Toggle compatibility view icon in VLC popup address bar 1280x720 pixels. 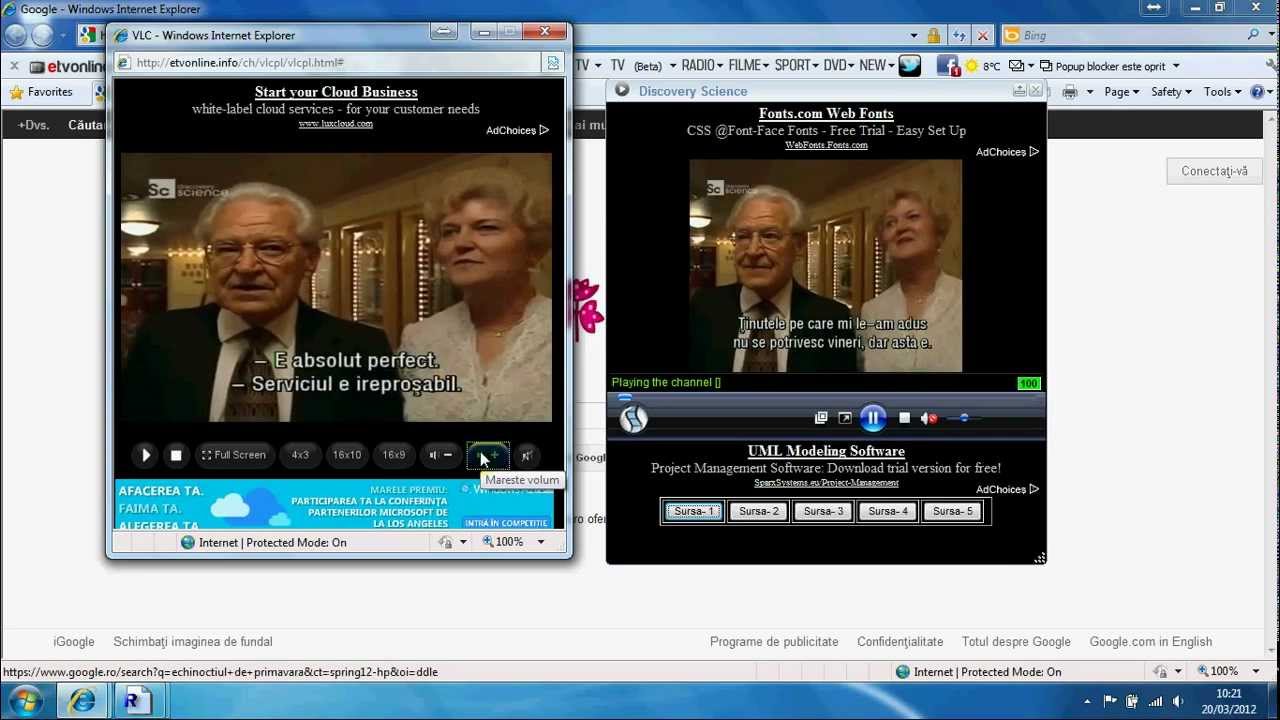pos(552,62)
